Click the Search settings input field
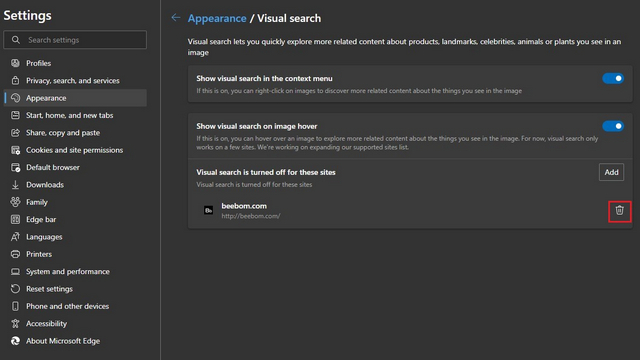Viewport: 640px width, 360px height. (x=75, y=40)
